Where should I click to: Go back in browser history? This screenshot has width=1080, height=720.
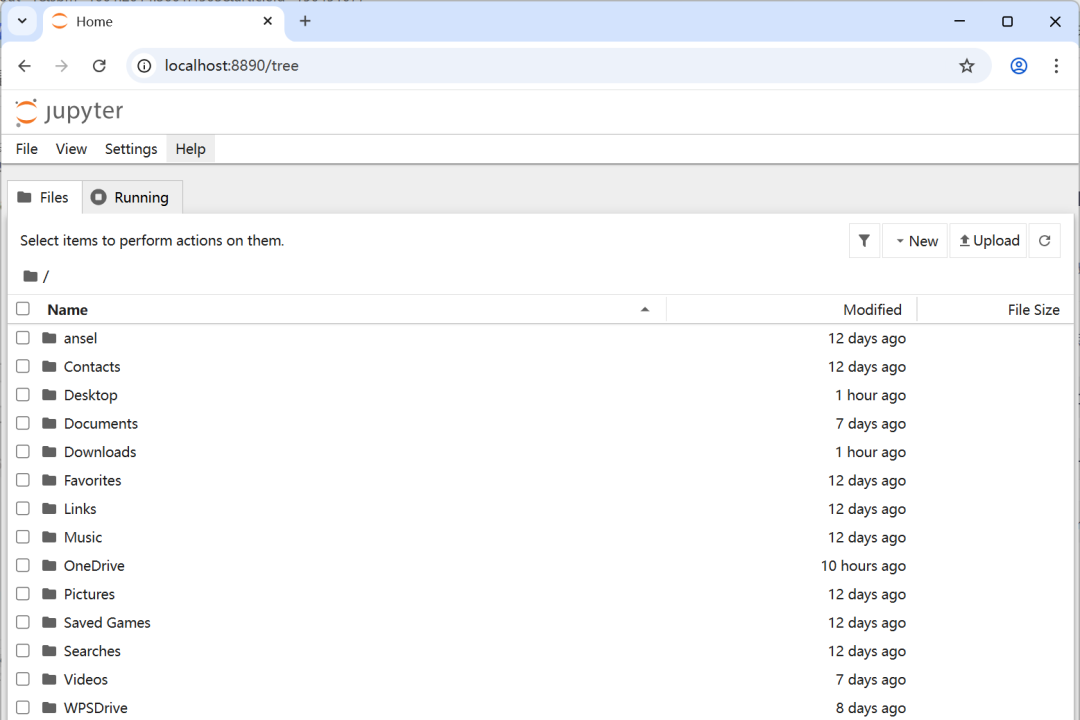tap(25, 65)
